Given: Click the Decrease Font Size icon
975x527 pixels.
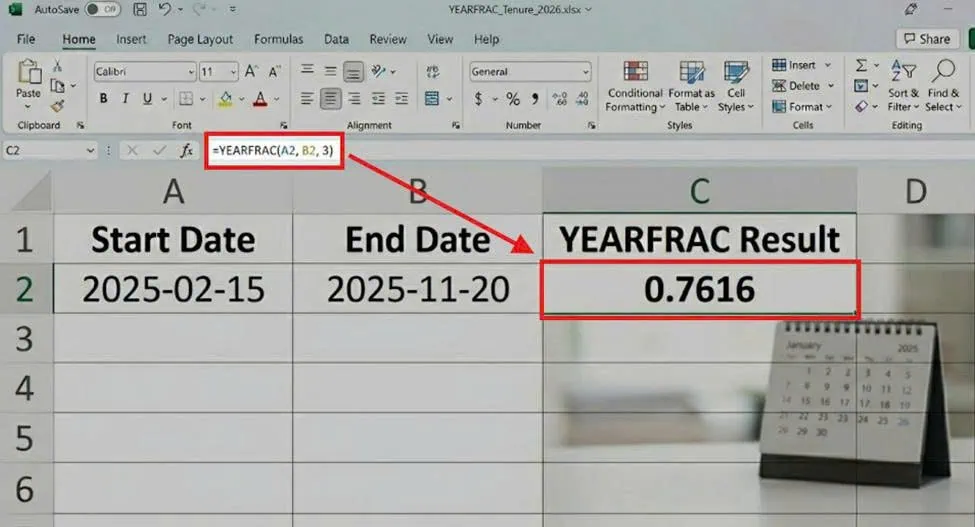Looking at the screenshot, I should [x=274, y=71].
